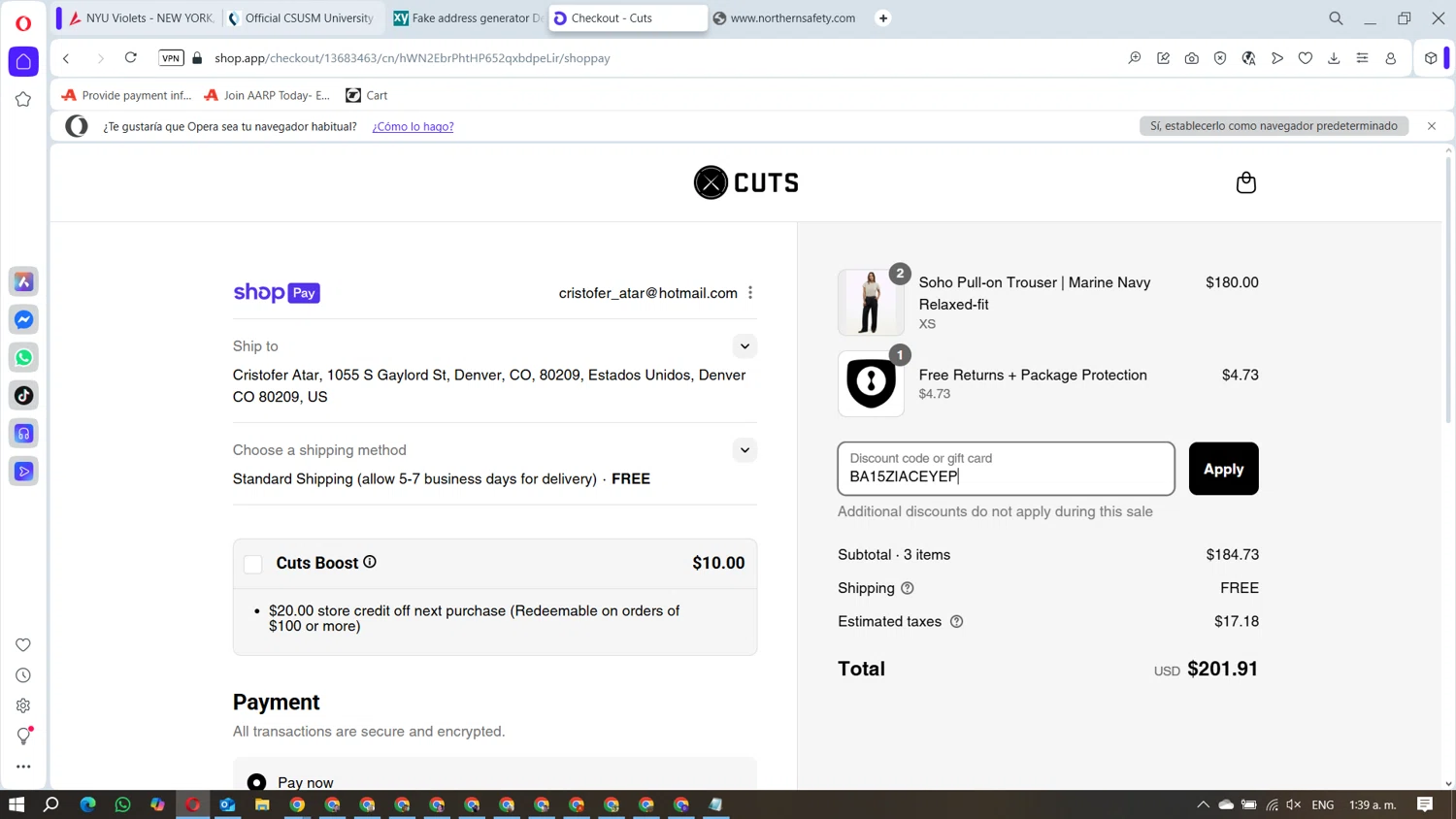Switch to Fake address generator tab
Viewport: 1456px width, 819px height.
coord(467,18)
